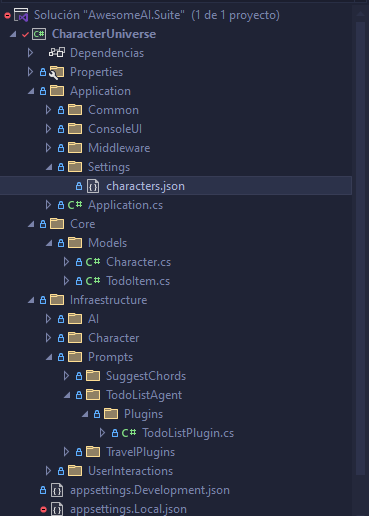This screenshot has width=369, height=516.
Task: Select the characters.json file name
Action: click(145, 186)
